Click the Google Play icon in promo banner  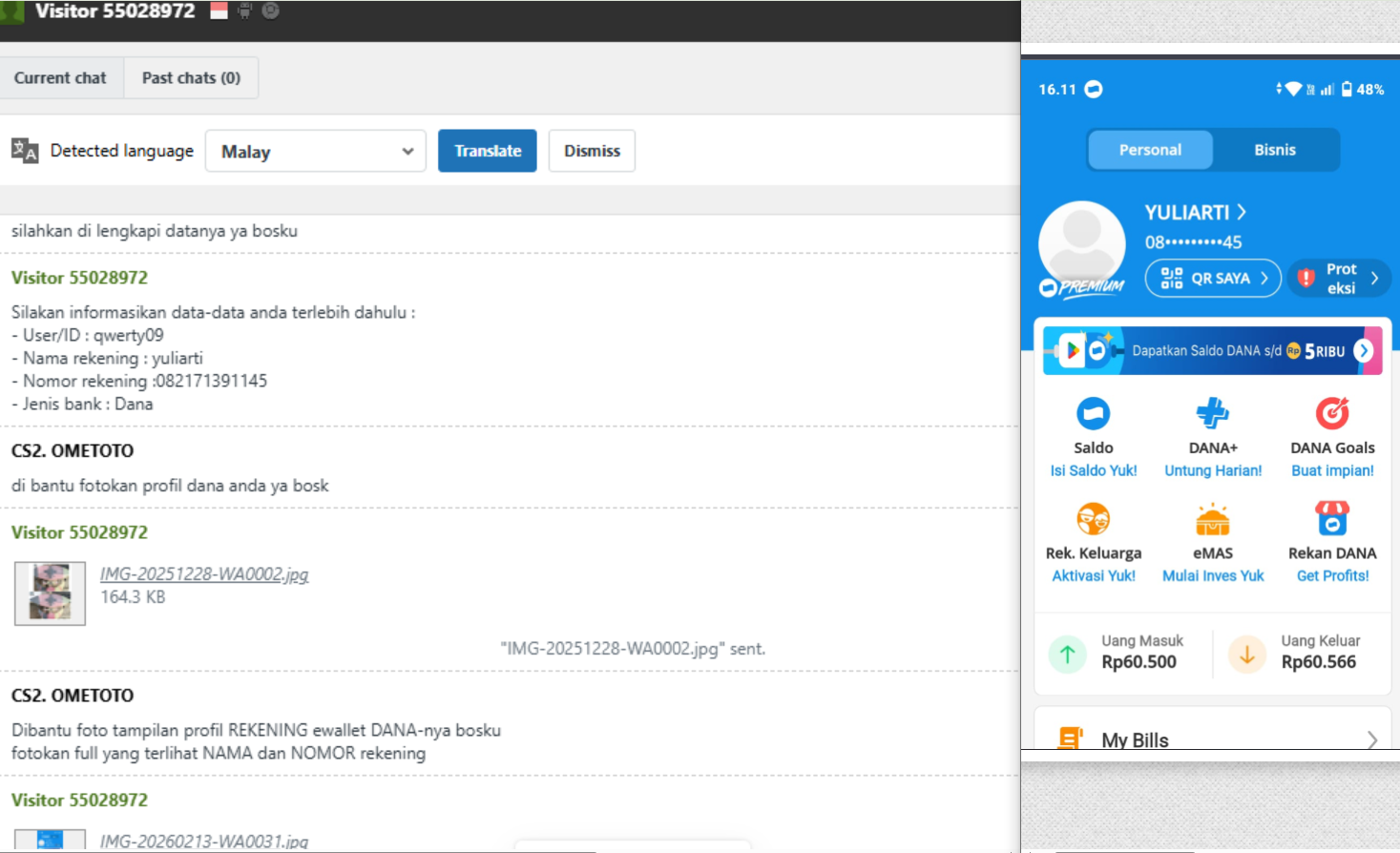coord(1072,351)
